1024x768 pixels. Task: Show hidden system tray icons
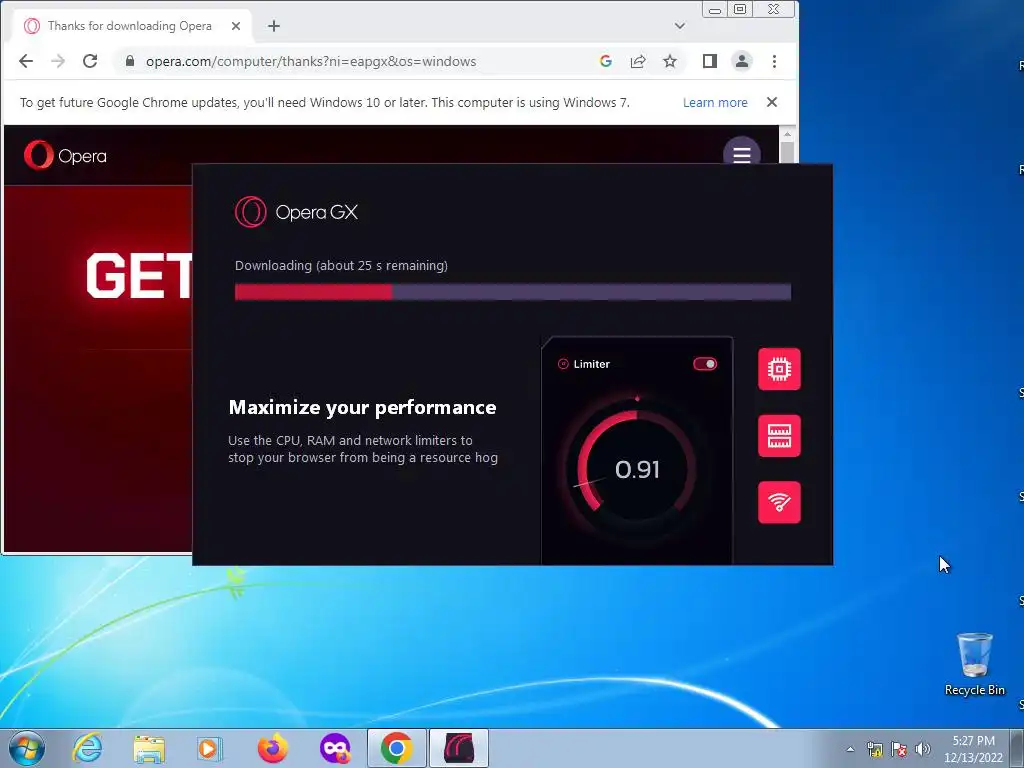point(850,749)
